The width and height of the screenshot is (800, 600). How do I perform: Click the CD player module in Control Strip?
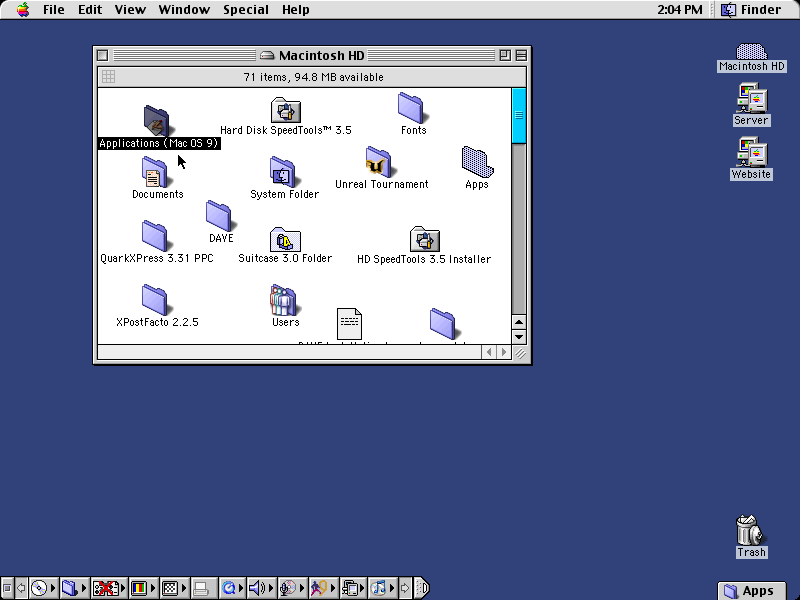coord(41,587)
